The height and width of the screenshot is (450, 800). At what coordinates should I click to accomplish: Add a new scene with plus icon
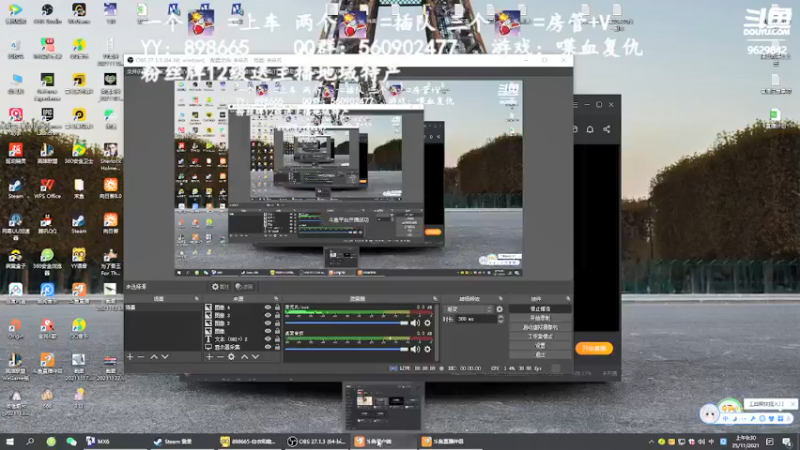click(x=130, y=357)
